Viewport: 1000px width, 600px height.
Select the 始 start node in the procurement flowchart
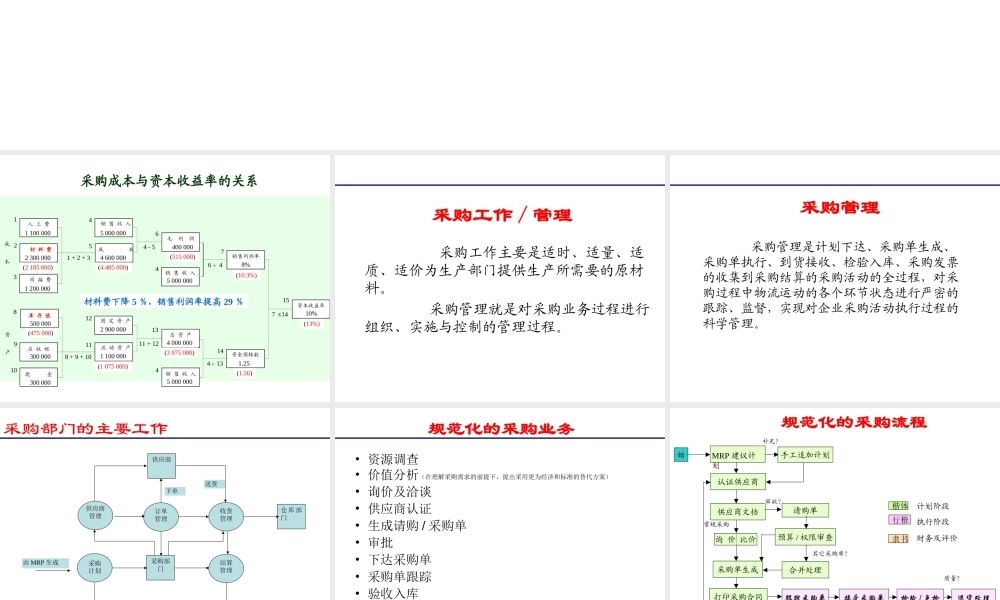680,454
